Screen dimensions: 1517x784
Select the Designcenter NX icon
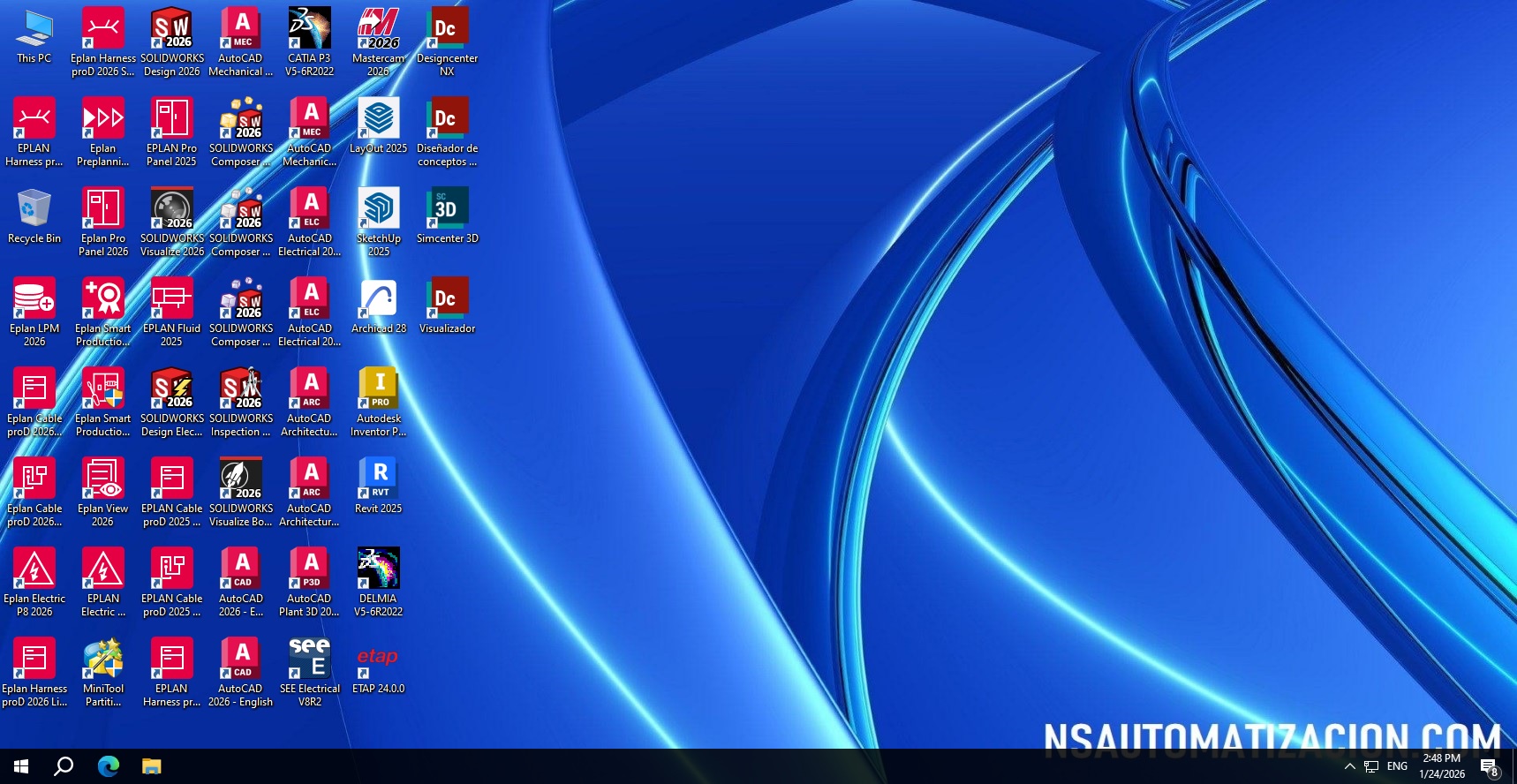tap(448, 42)
